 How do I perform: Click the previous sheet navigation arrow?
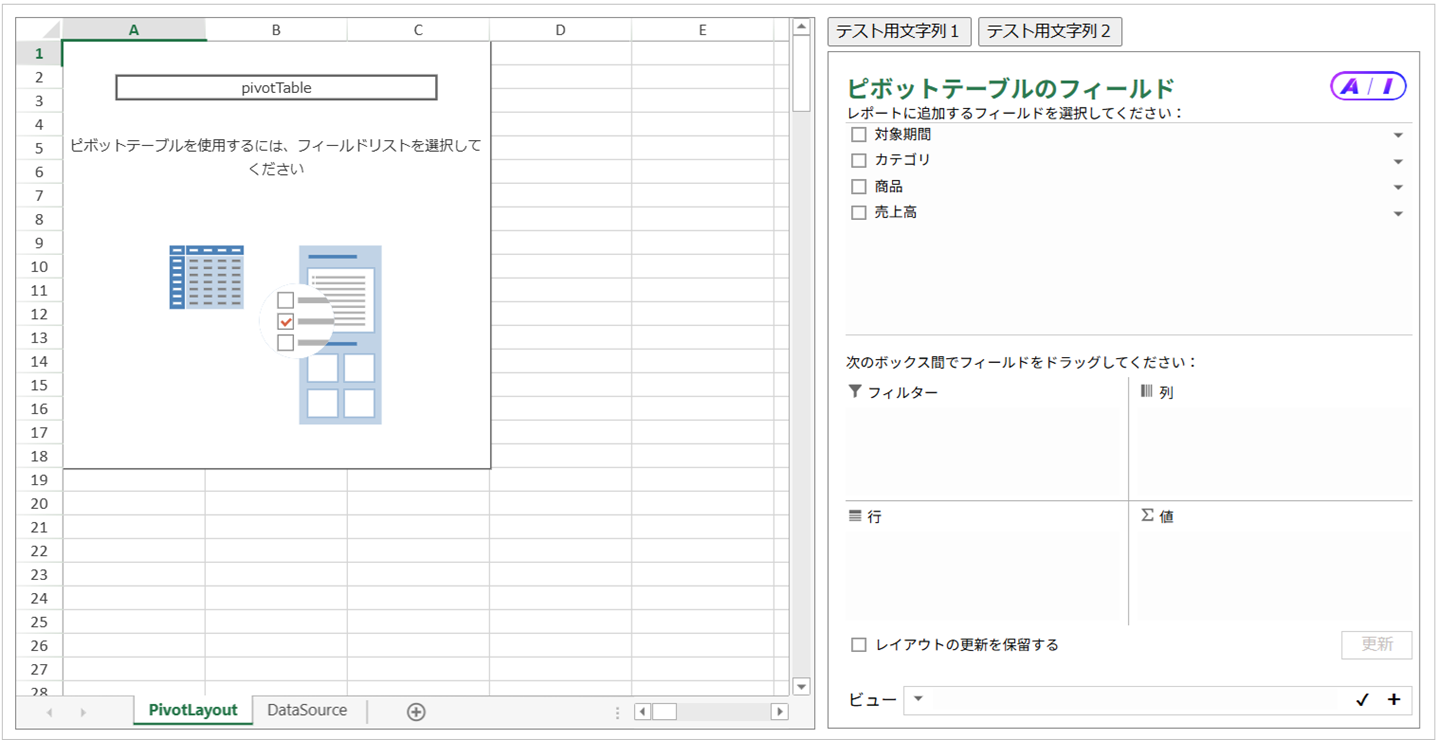coord(49,712)
